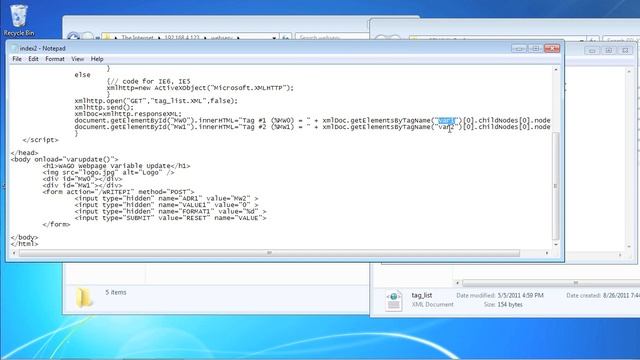
Task: Click the '</html>' closing tag
Action: click(24, 244)
